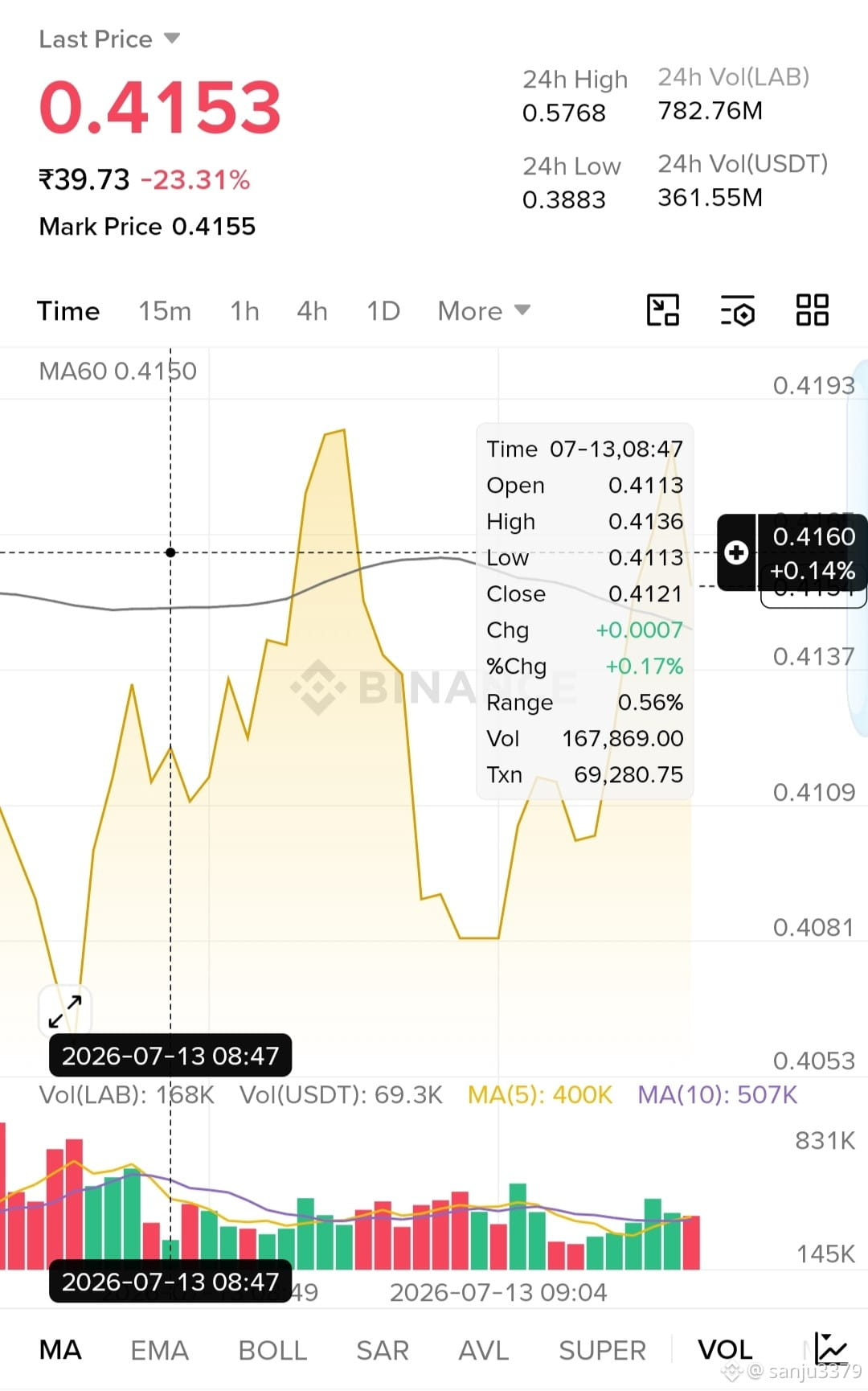Viewport: 868px width, 1391px height.
Task: Tap the plus icon on price marker
Action: coord(736,553)
